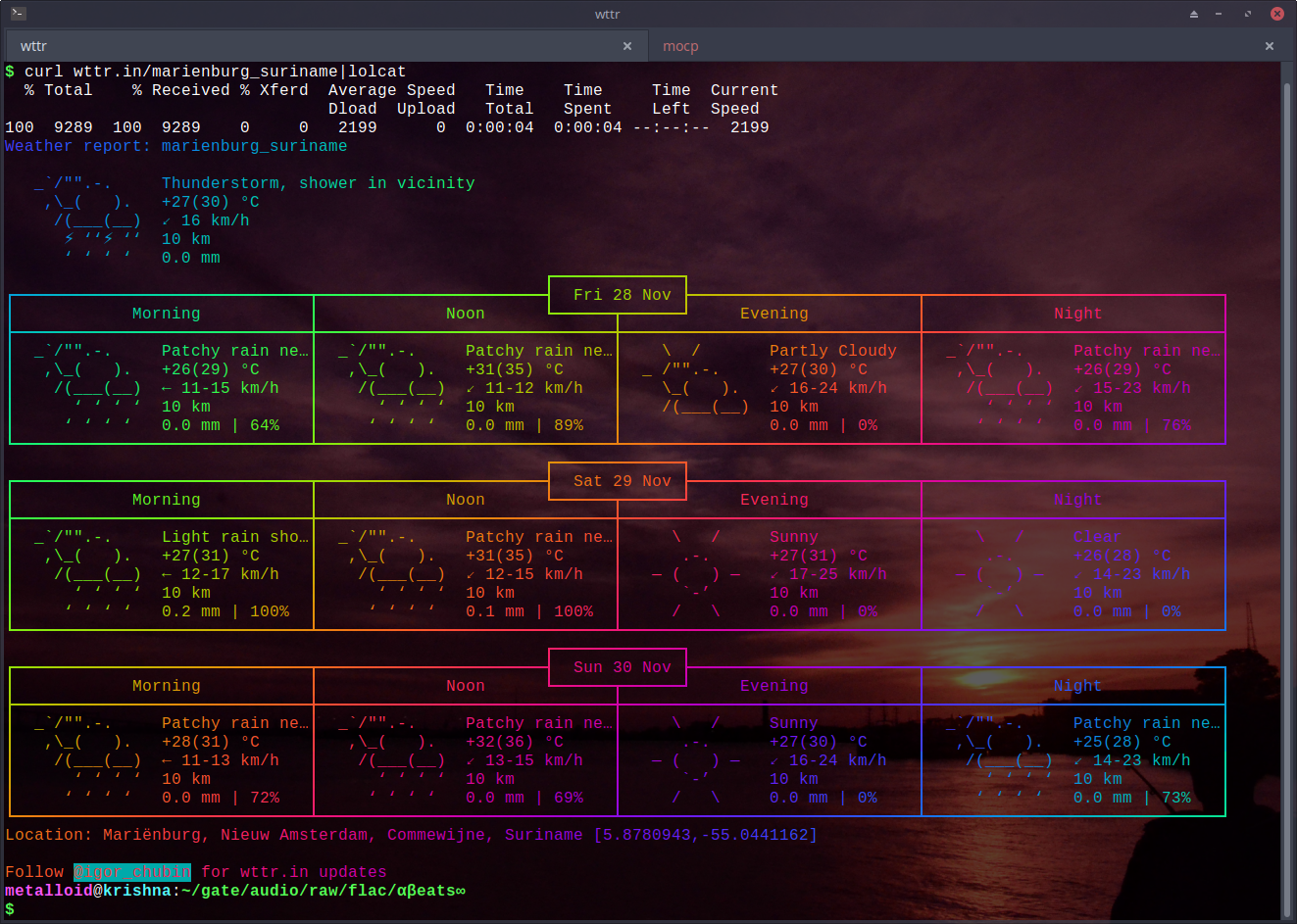Open the @igor_chubin highlighted handle
Screen dimensions: 1297x924
click(x=132, y=872)
